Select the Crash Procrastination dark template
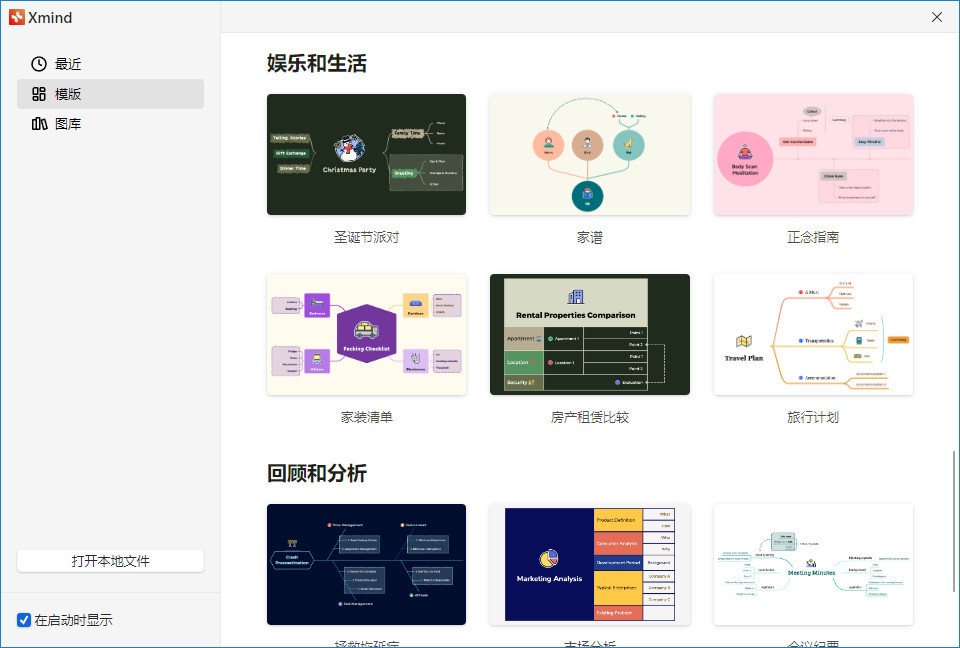960x648 pixels. [x=366, y=564]
